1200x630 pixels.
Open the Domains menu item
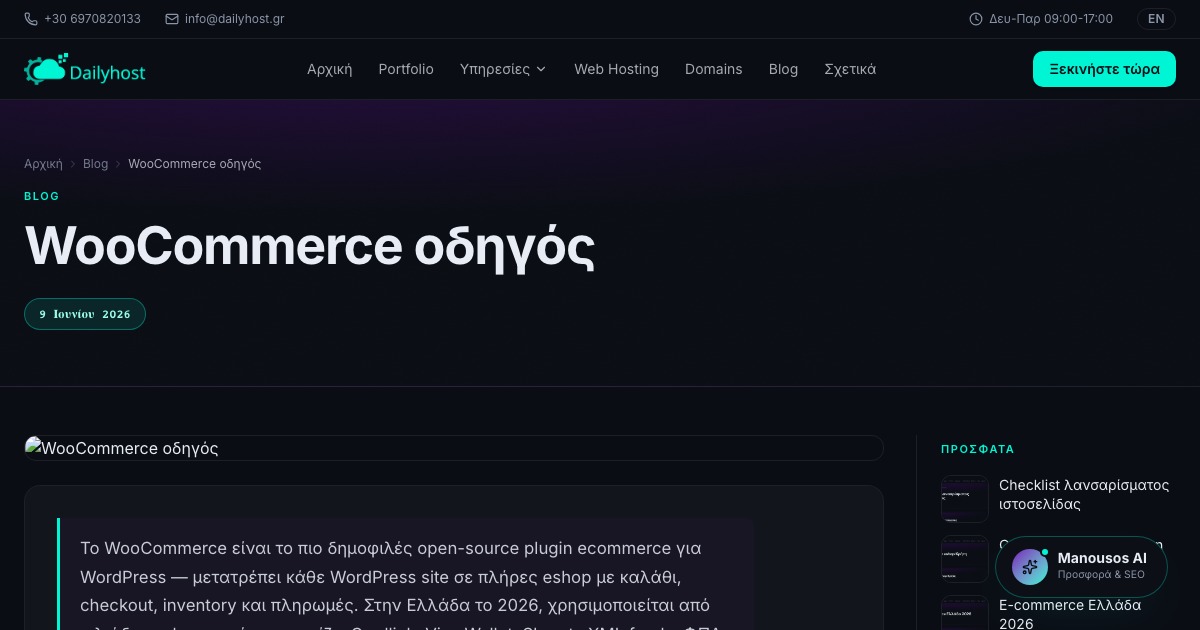pyautogui.click(x=714, y=69)
